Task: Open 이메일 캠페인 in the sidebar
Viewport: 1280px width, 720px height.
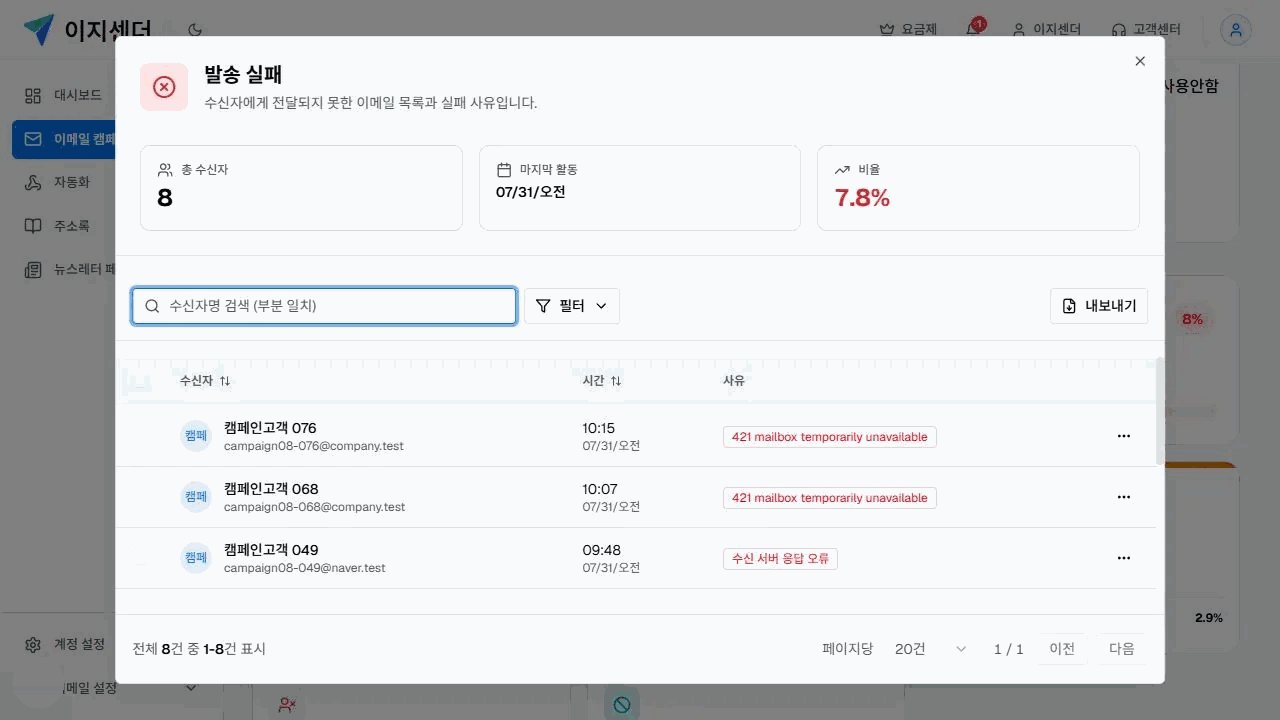Action: (x=64, y=139)
